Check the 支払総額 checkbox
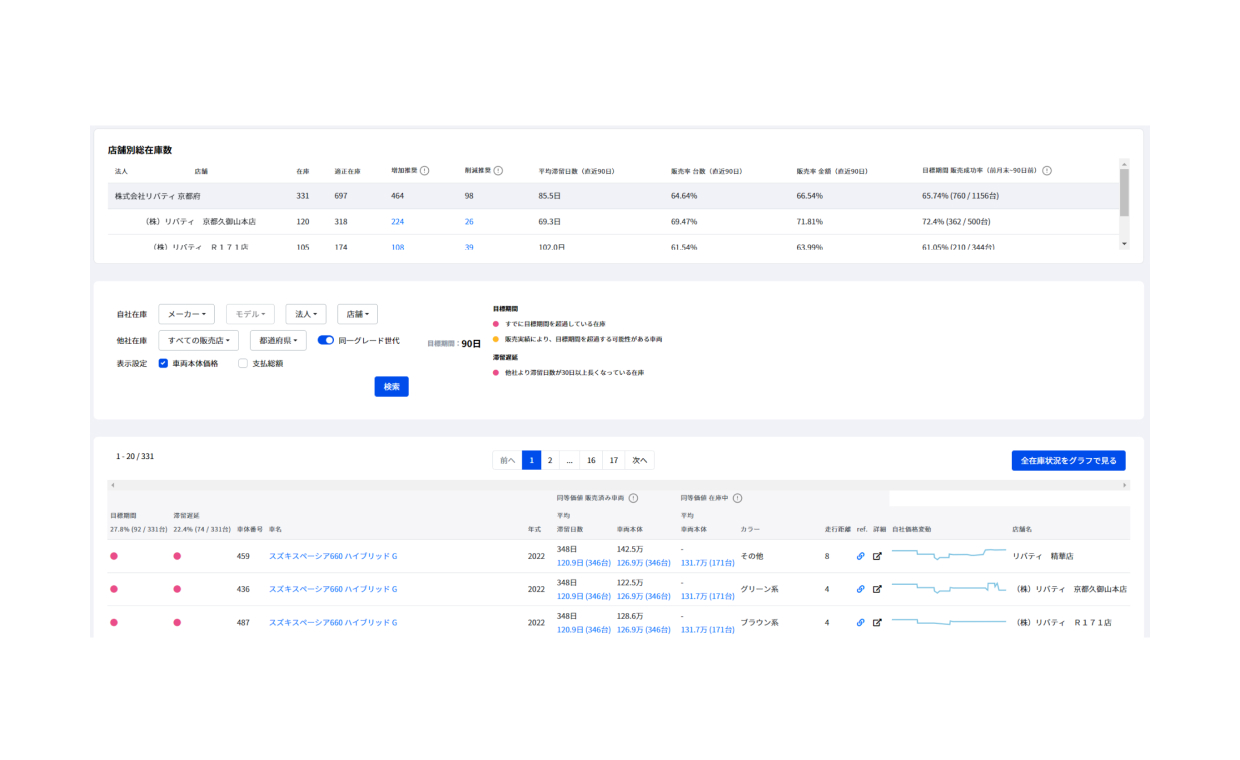The height and width of the screenshot is (760, 1240). point(243,364)
